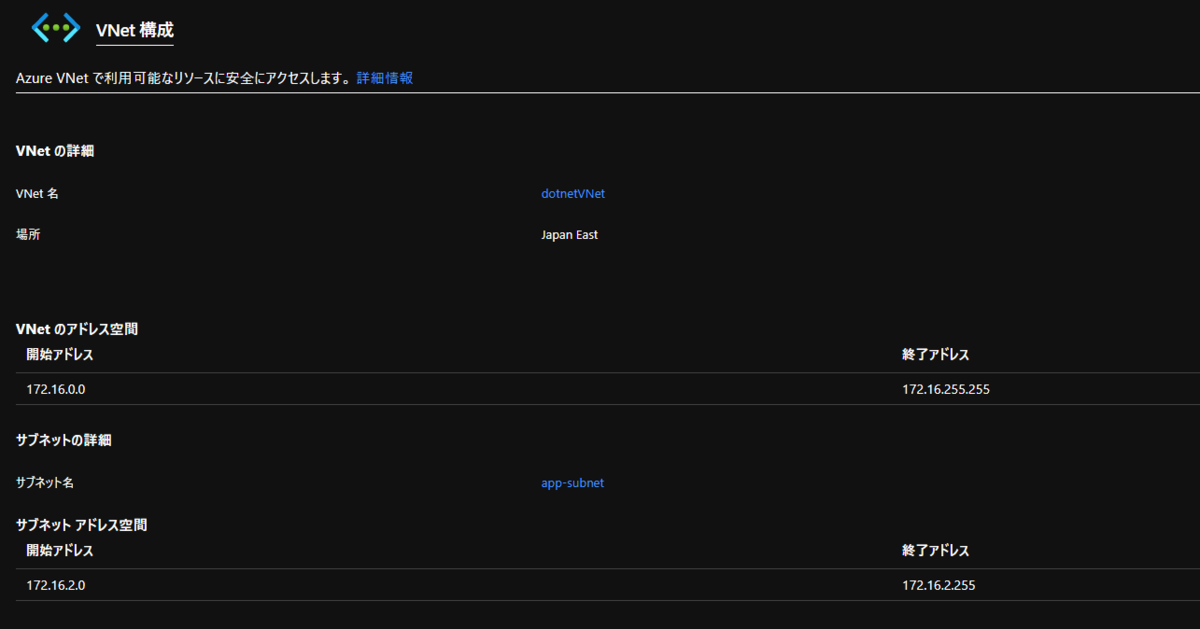Click the VNet のアドレス空間 heading
This screenshot has height=629, width=1200.
(x=77, y=329)
